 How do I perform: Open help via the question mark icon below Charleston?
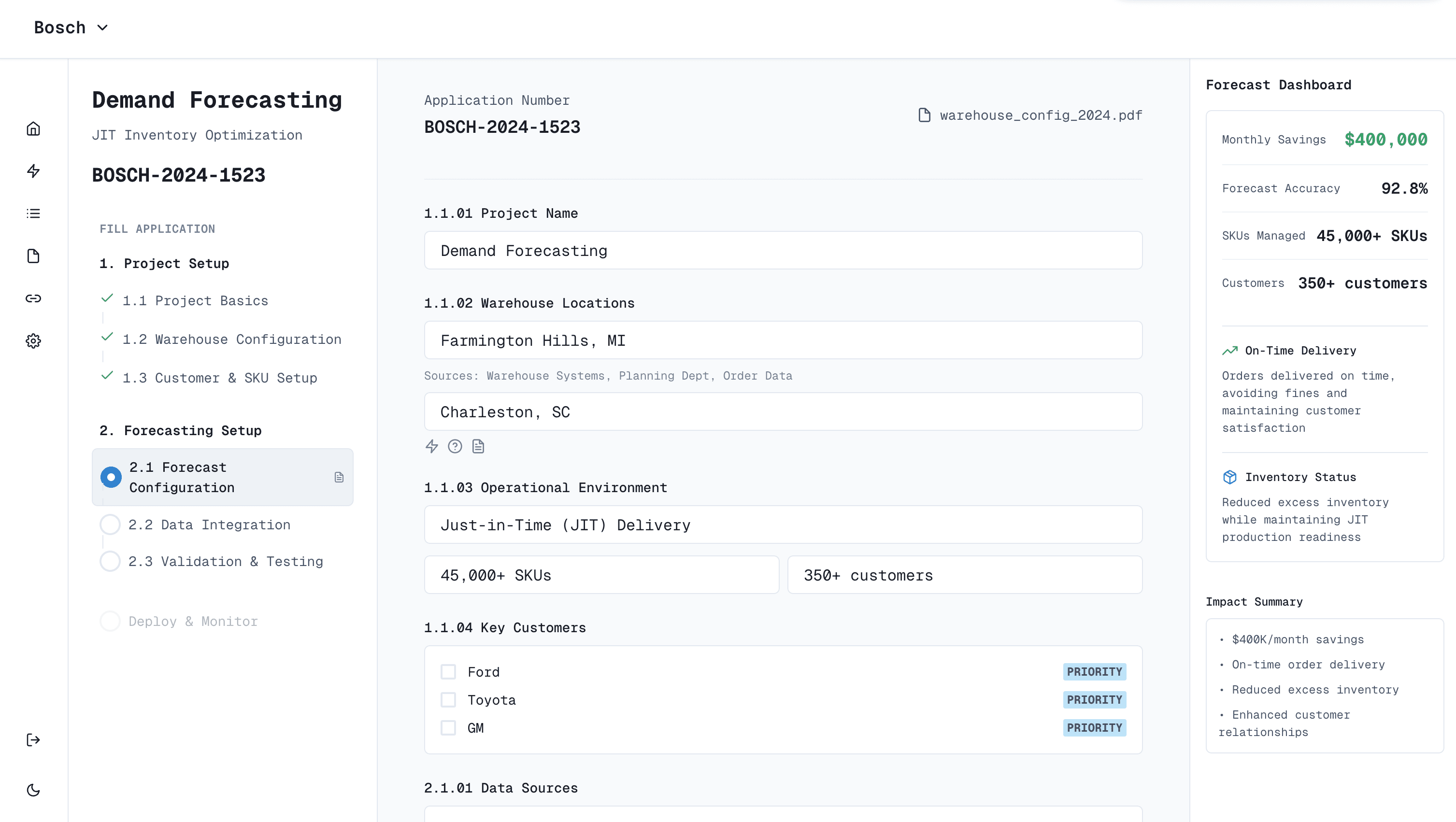(x=455, y=446)
